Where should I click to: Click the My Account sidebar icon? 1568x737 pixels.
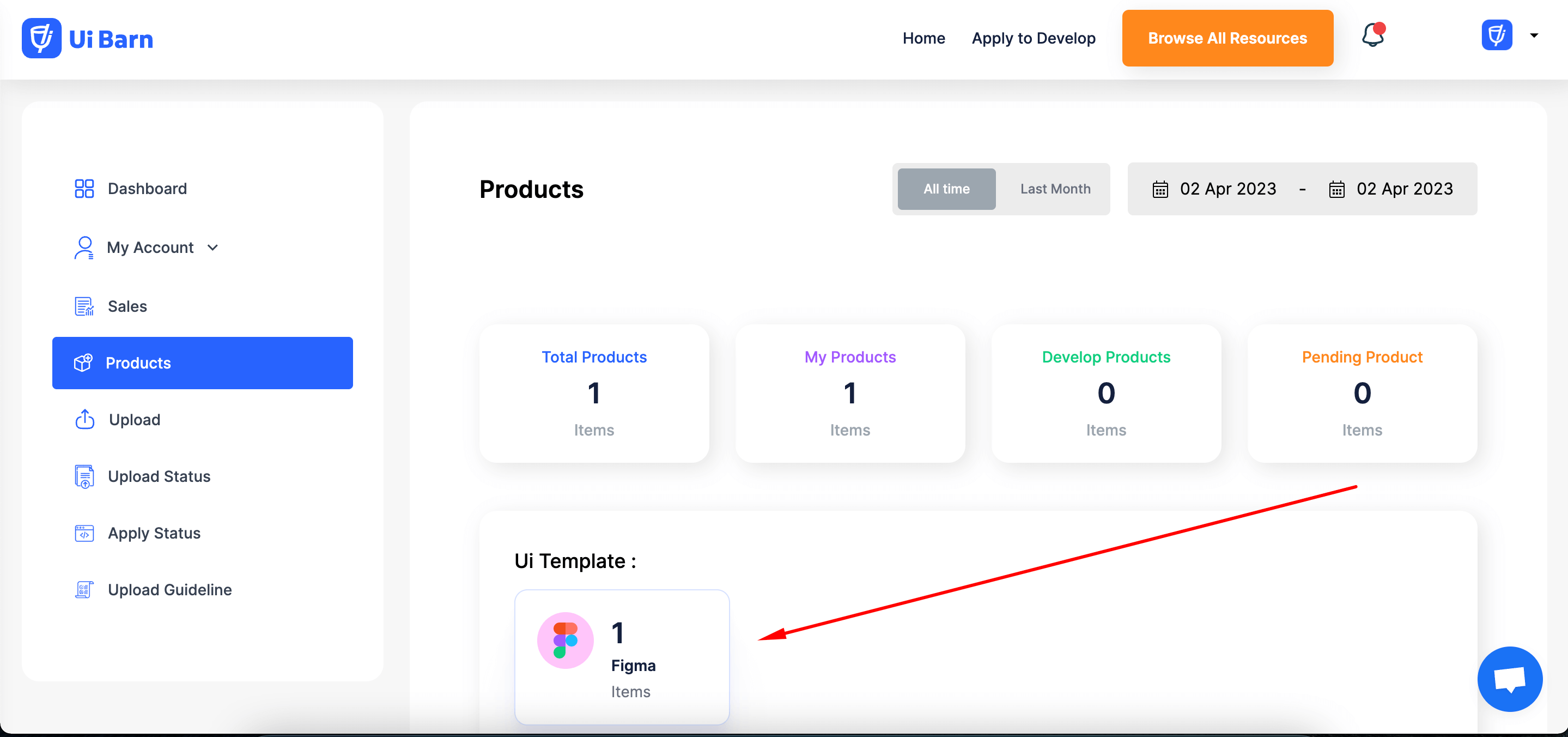click(x=83, y=247)
